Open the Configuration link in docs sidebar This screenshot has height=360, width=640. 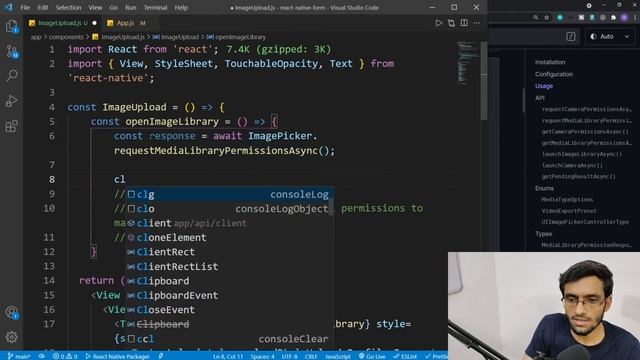coord(554,74)
